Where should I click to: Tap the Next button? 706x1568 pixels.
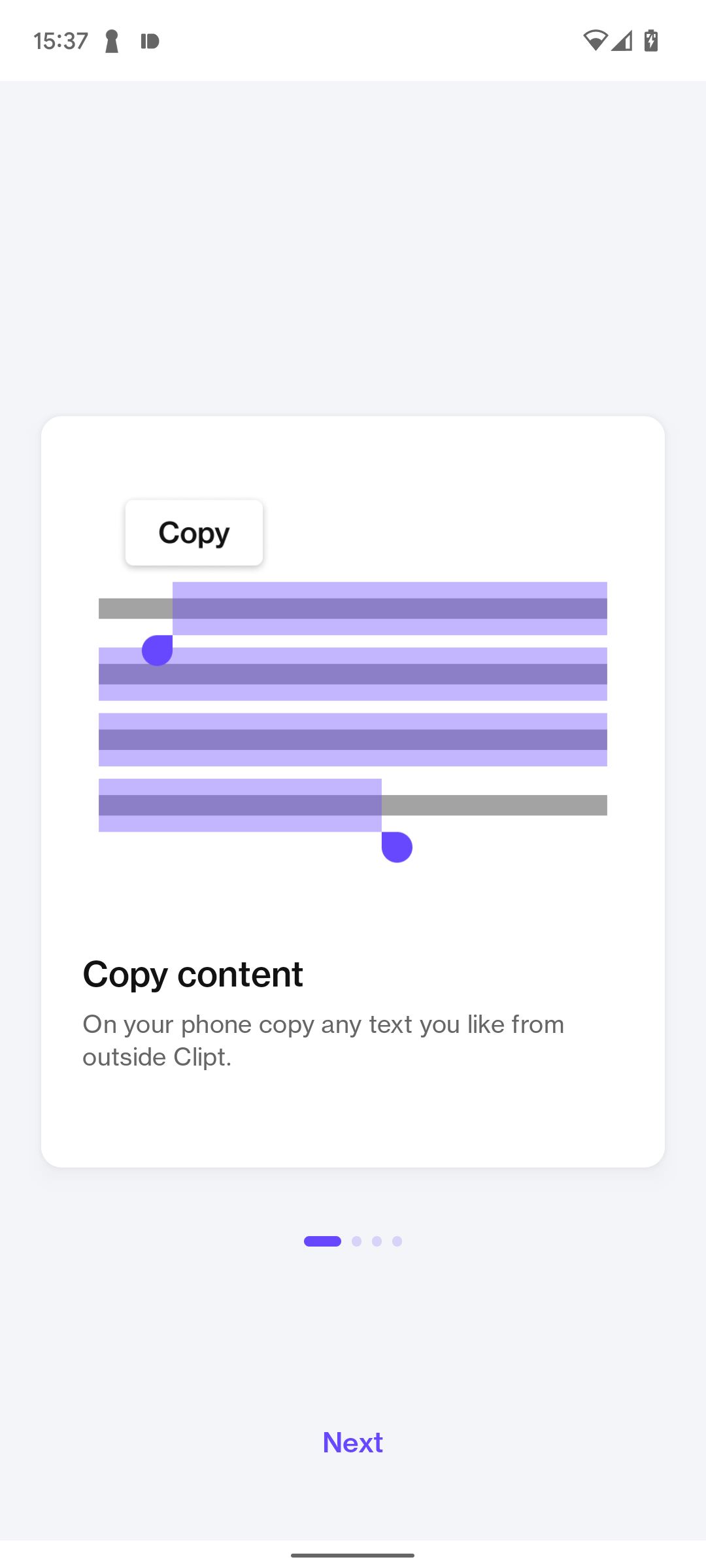352,1442
